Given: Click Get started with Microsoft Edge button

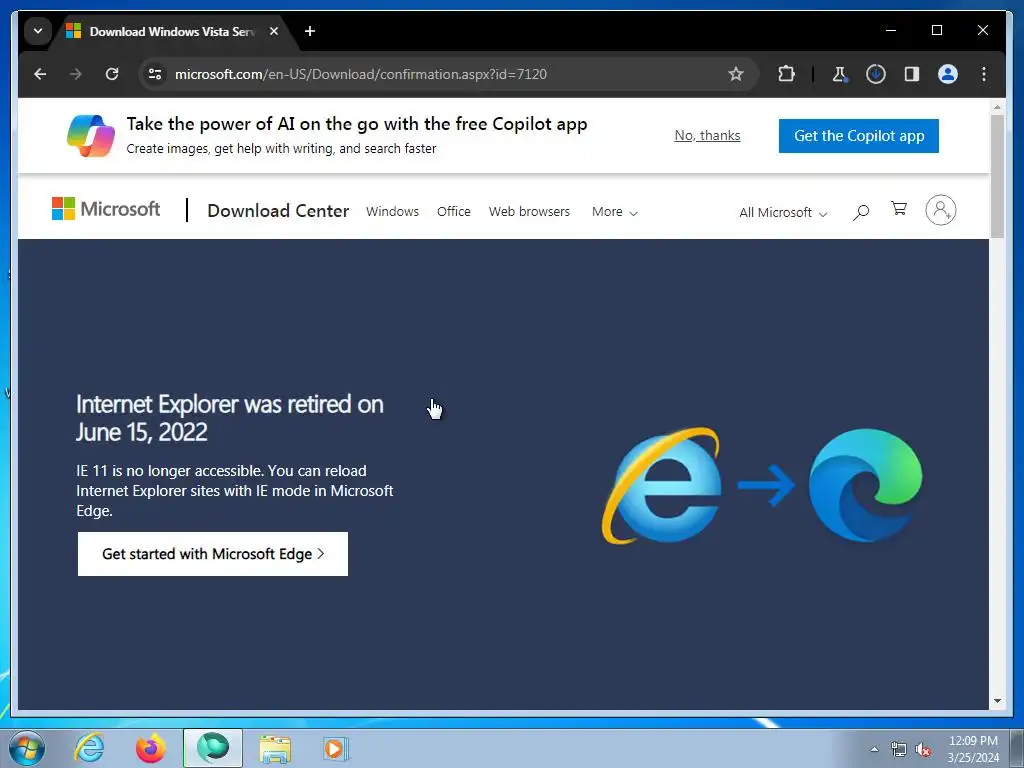Looking at the screenshot, I should [213, 554].
